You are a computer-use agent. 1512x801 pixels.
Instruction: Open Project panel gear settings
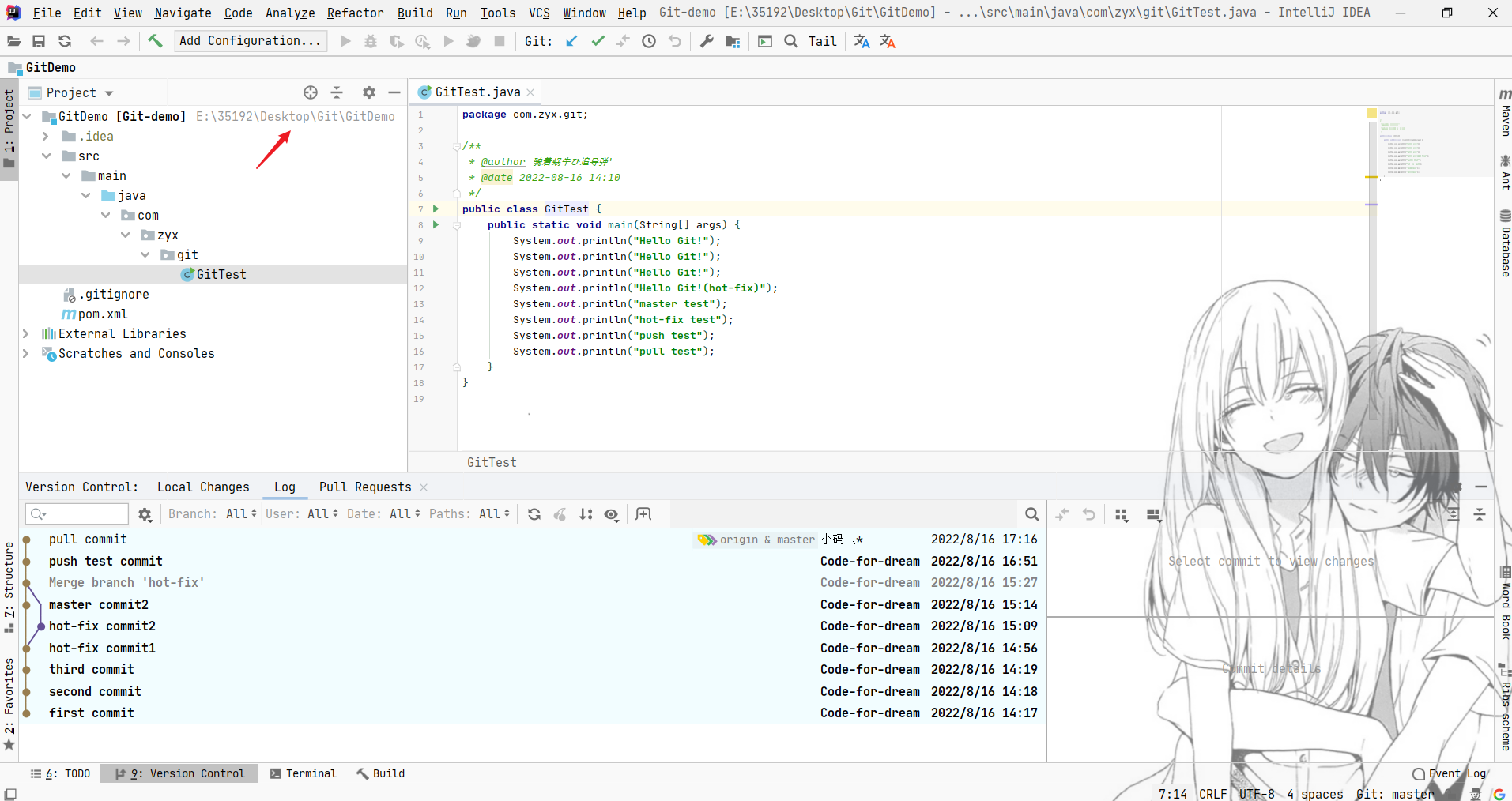coord(369,92)
